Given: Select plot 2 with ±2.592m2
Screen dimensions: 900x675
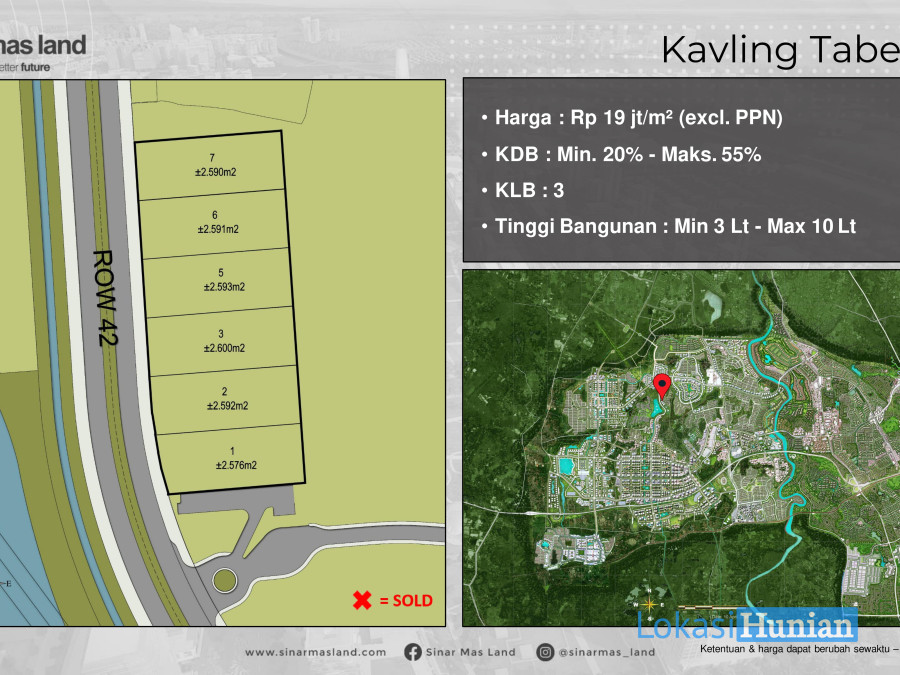Looking at the screenshot, I should point(226,399).
